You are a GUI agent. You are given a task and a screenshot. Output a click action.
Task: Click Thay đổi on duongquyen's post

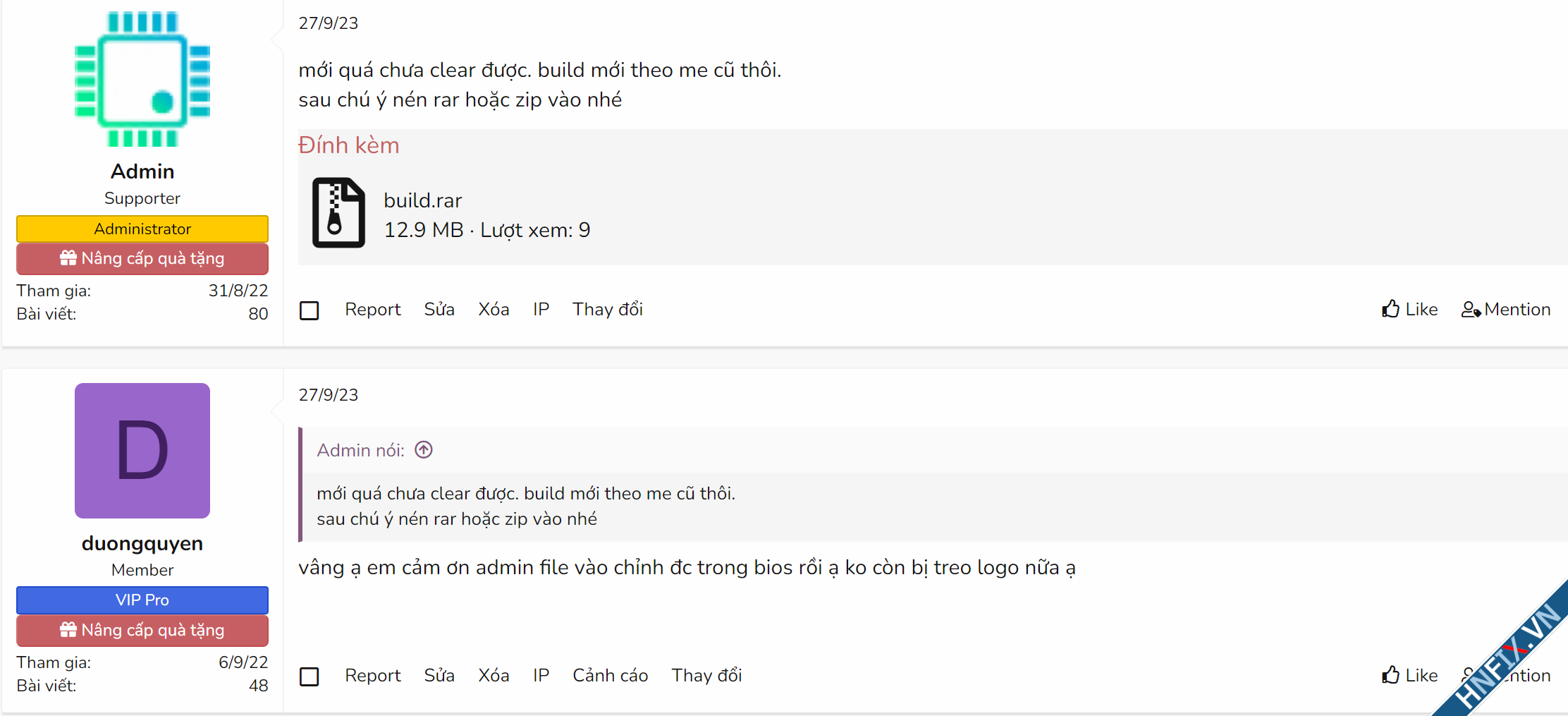coord(706,675)
